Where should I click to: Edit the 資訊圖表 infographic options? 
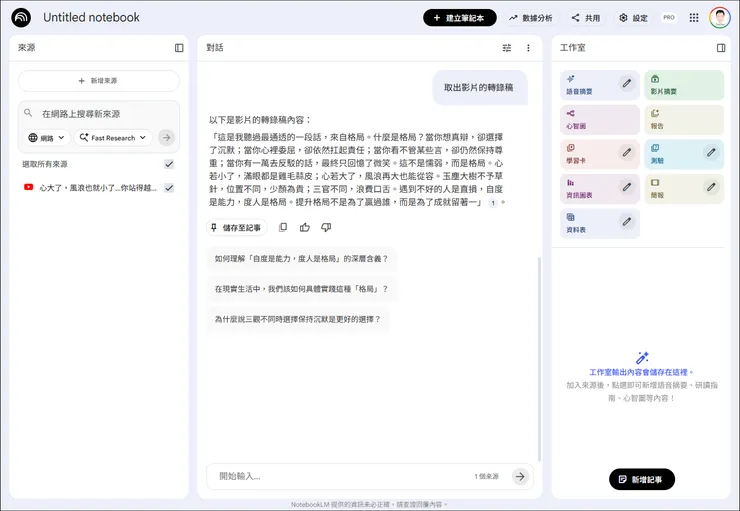point(626,187)
